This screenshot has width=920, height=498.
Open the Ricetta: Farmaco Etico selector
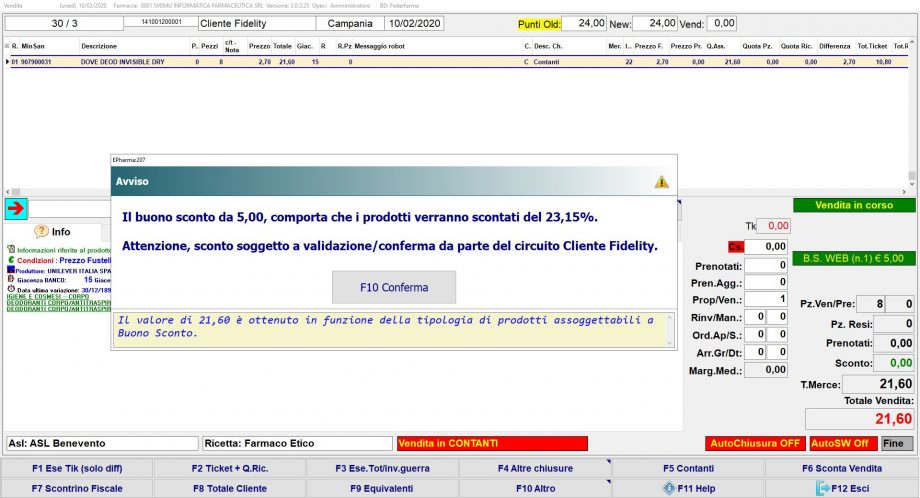tap(296, 443)
